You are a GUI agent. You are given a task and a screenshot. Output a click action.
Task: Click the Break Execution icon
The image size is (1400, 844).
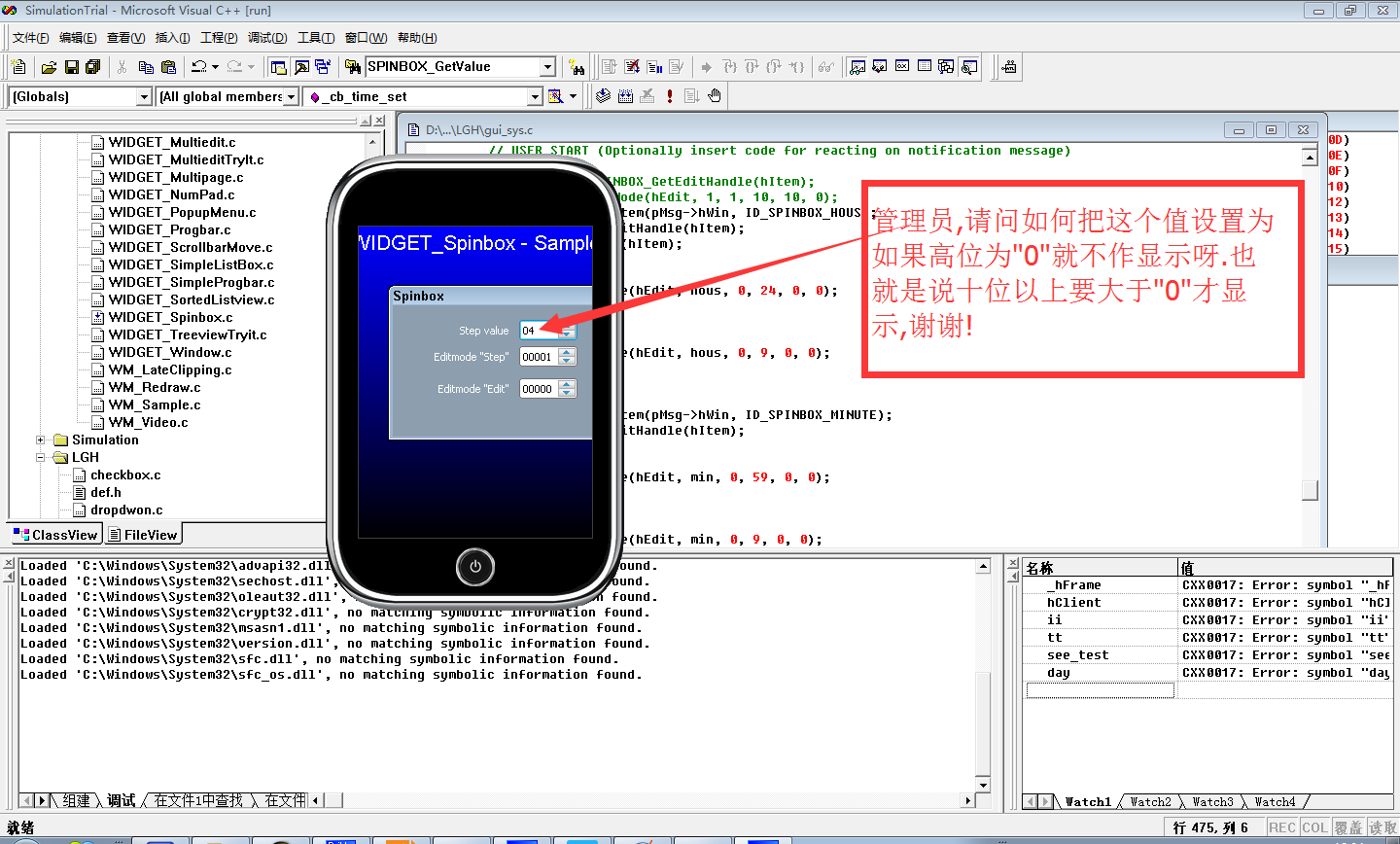(x=654, y=67)
